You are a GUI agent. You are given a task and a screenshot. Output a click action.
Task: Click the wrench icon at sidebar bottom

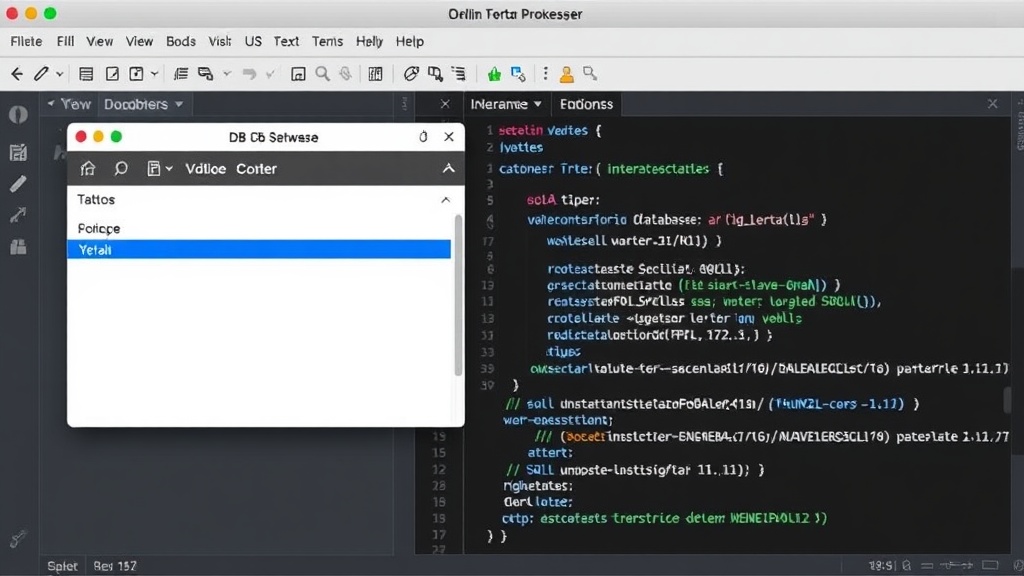point(18,539)
